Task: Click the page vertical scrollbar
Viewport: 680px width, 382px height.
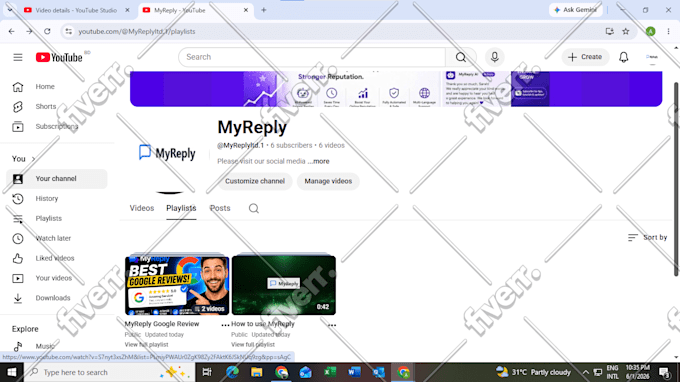Action: pyautogui.click(x=676, y=179)
